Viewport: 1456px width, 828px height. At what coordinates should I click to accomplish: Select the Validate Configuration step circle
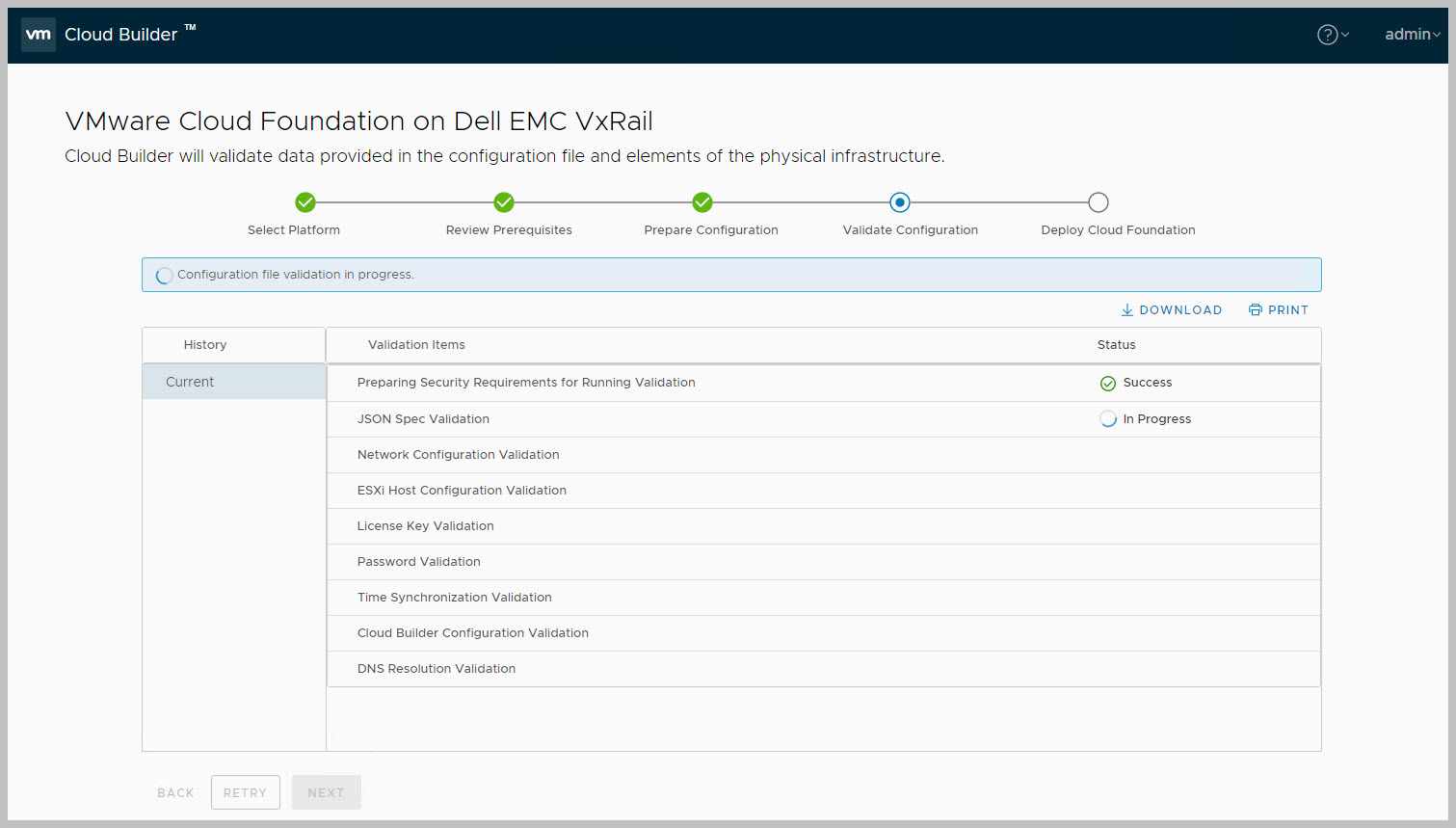pyautogui.click(x=900, y=202)
